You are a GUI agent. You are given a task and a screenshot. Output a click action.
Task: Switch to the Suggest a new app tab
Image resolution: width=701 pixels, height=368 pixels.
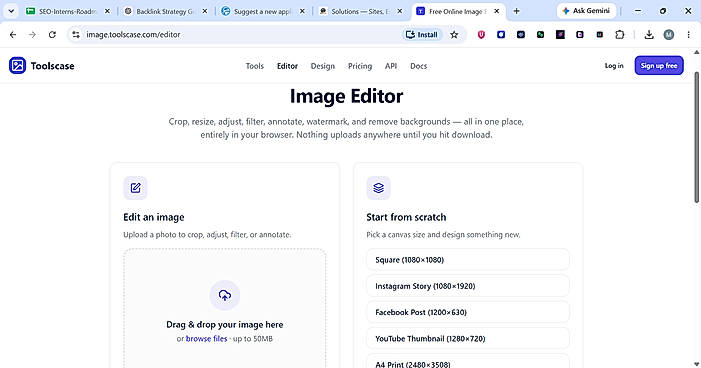pos(263,11)
